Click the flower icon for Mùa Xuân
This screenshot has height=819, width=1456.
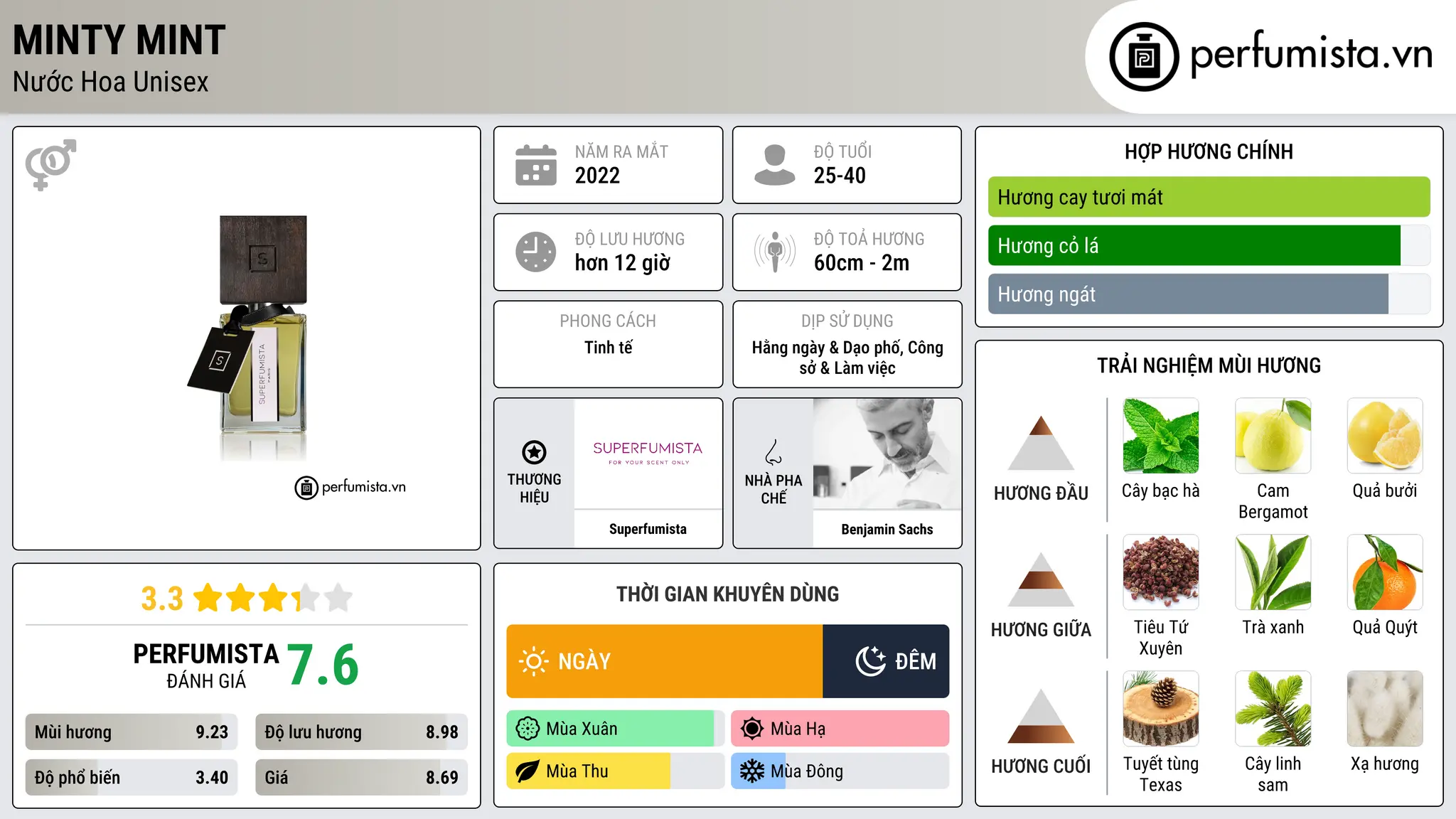pos(528,729)
